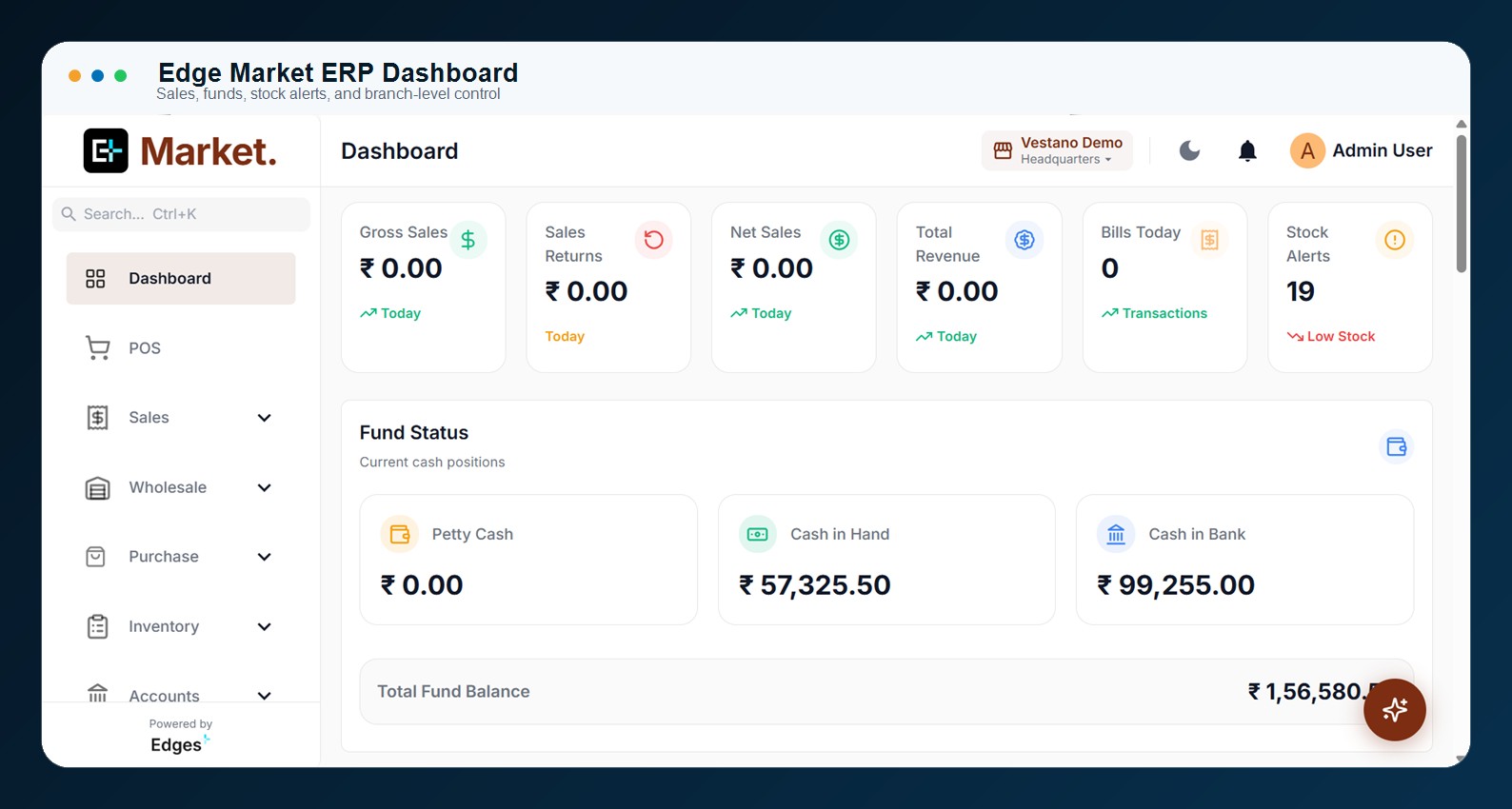Click the Current cash positions subtitle

432,462
